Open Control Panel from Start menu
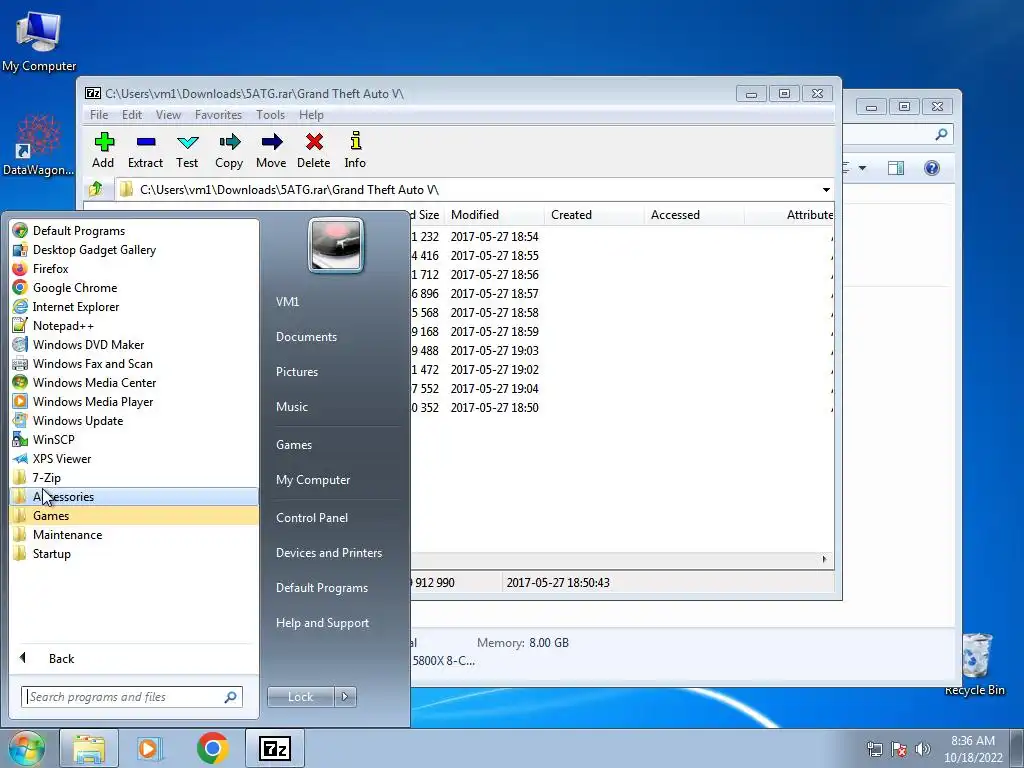The width and height of the screenshot is (1024, 768). (x=312, y=518)
